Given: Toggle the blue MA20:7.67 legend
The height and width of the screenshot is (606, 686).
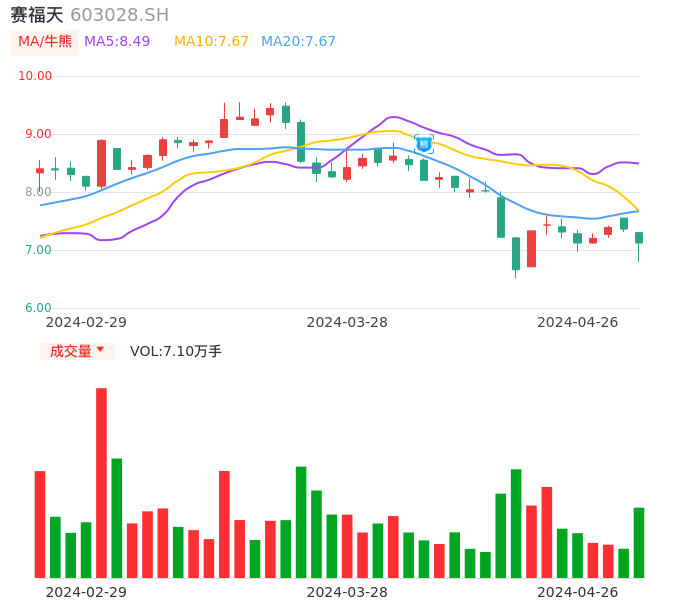Looking at the screenshot, I should (298, 42).
